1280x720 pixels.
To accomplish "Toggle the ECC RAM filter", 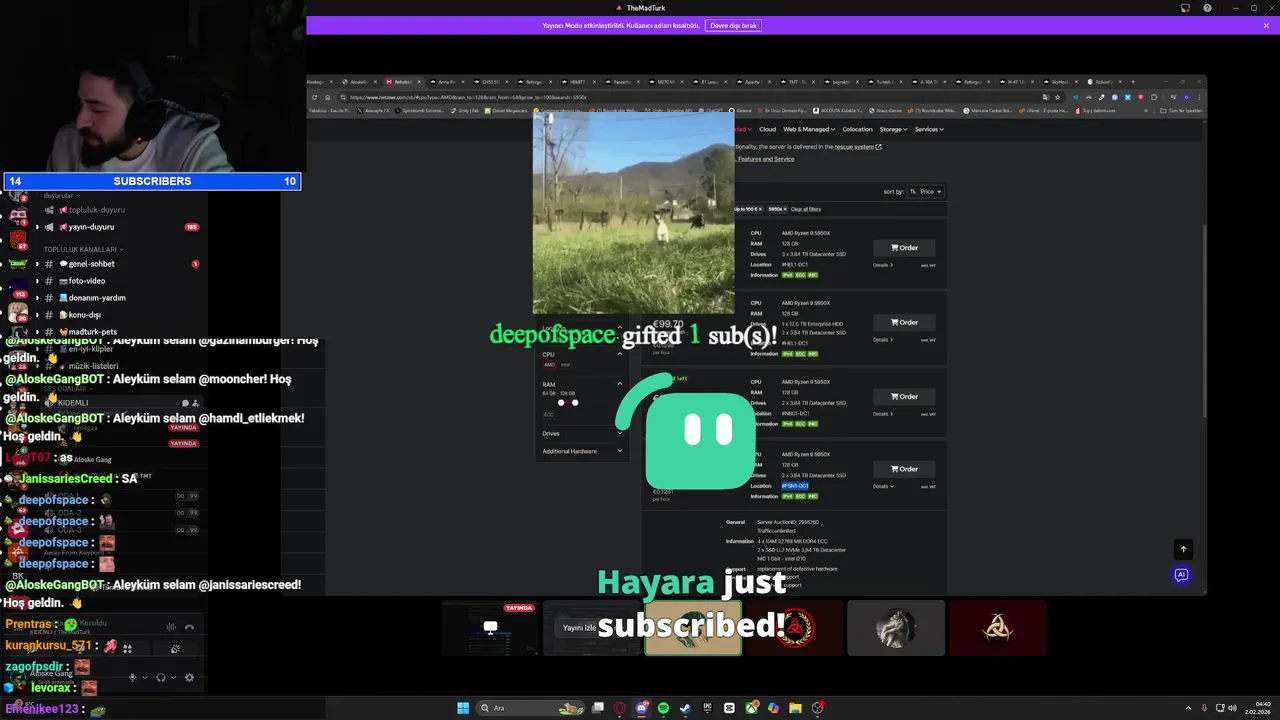I will [549, 414].
